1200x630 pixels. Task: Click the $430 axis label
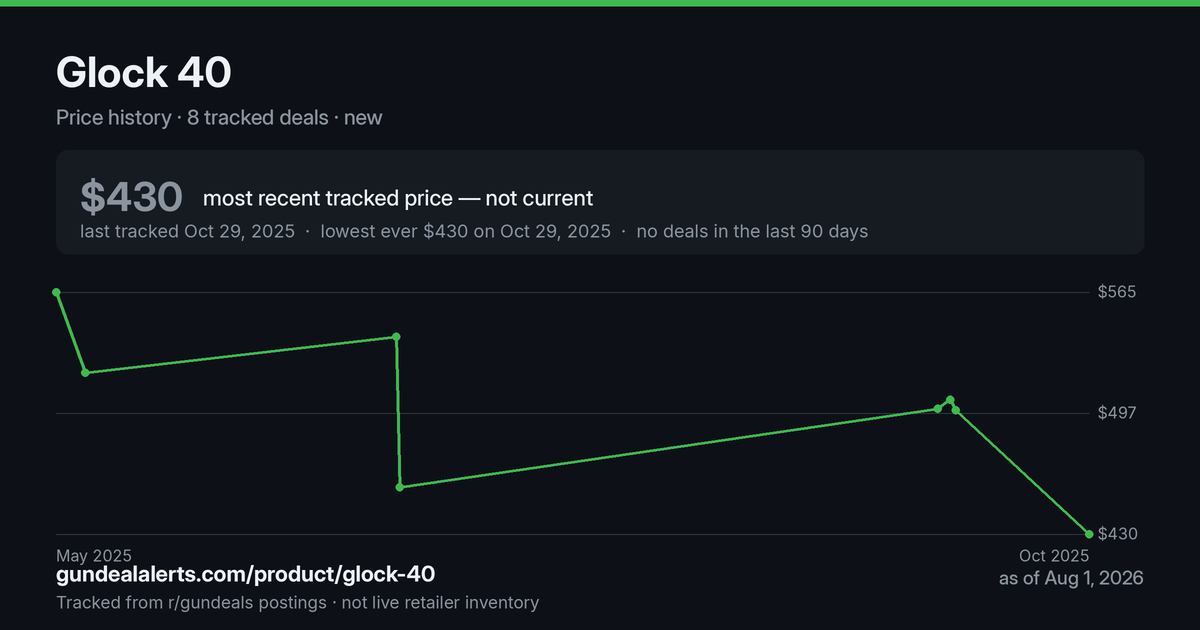coord(1117,534)
